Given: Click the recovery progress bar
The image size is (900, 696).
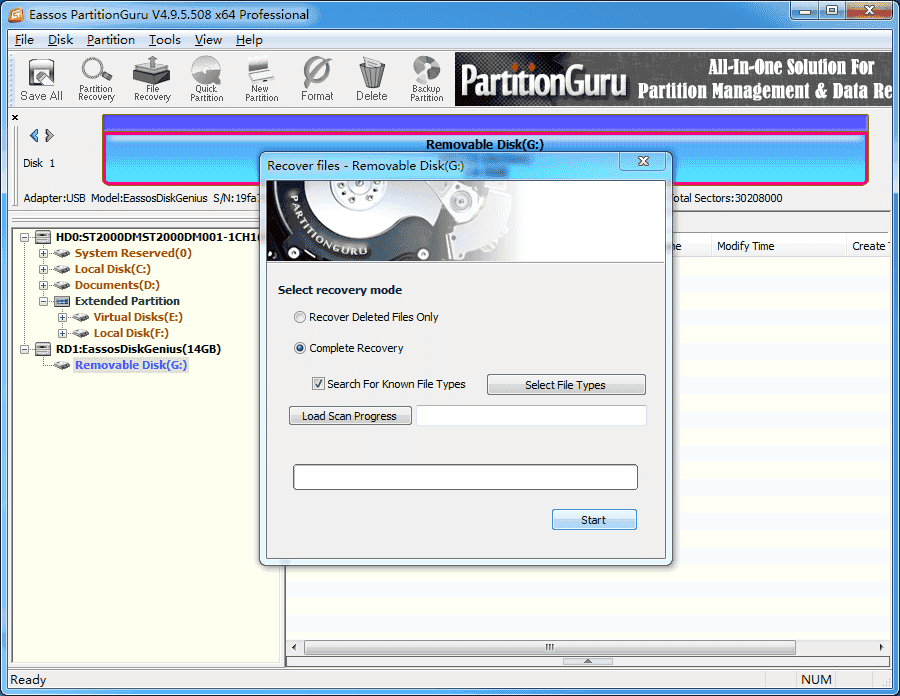Looking at the screenshot, I should pos(465,477).
